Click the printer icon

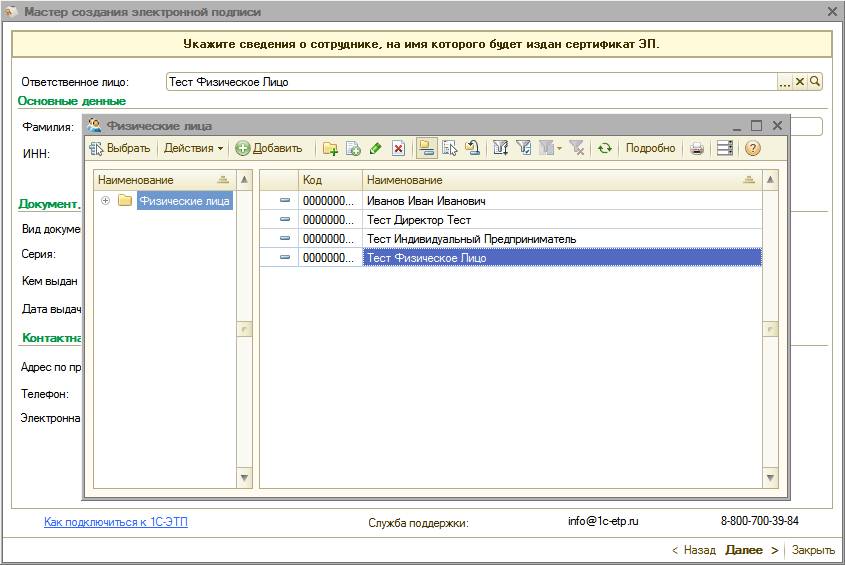(697, 148)
